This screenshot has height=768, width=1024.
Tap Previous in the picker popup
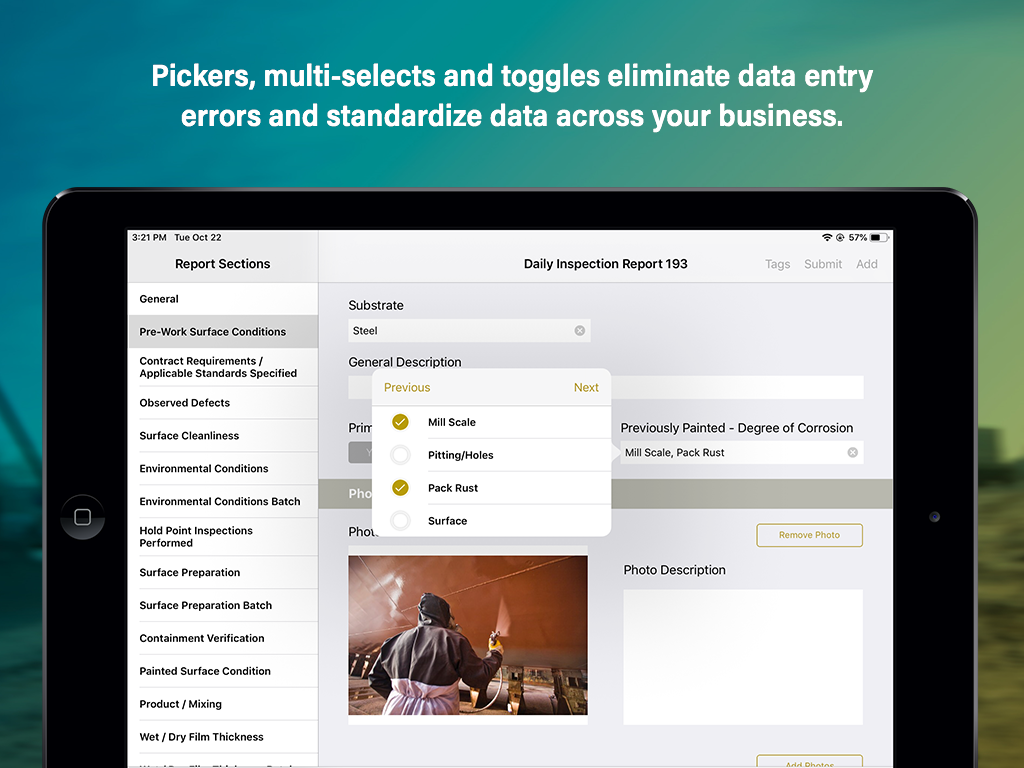(407, 387)
